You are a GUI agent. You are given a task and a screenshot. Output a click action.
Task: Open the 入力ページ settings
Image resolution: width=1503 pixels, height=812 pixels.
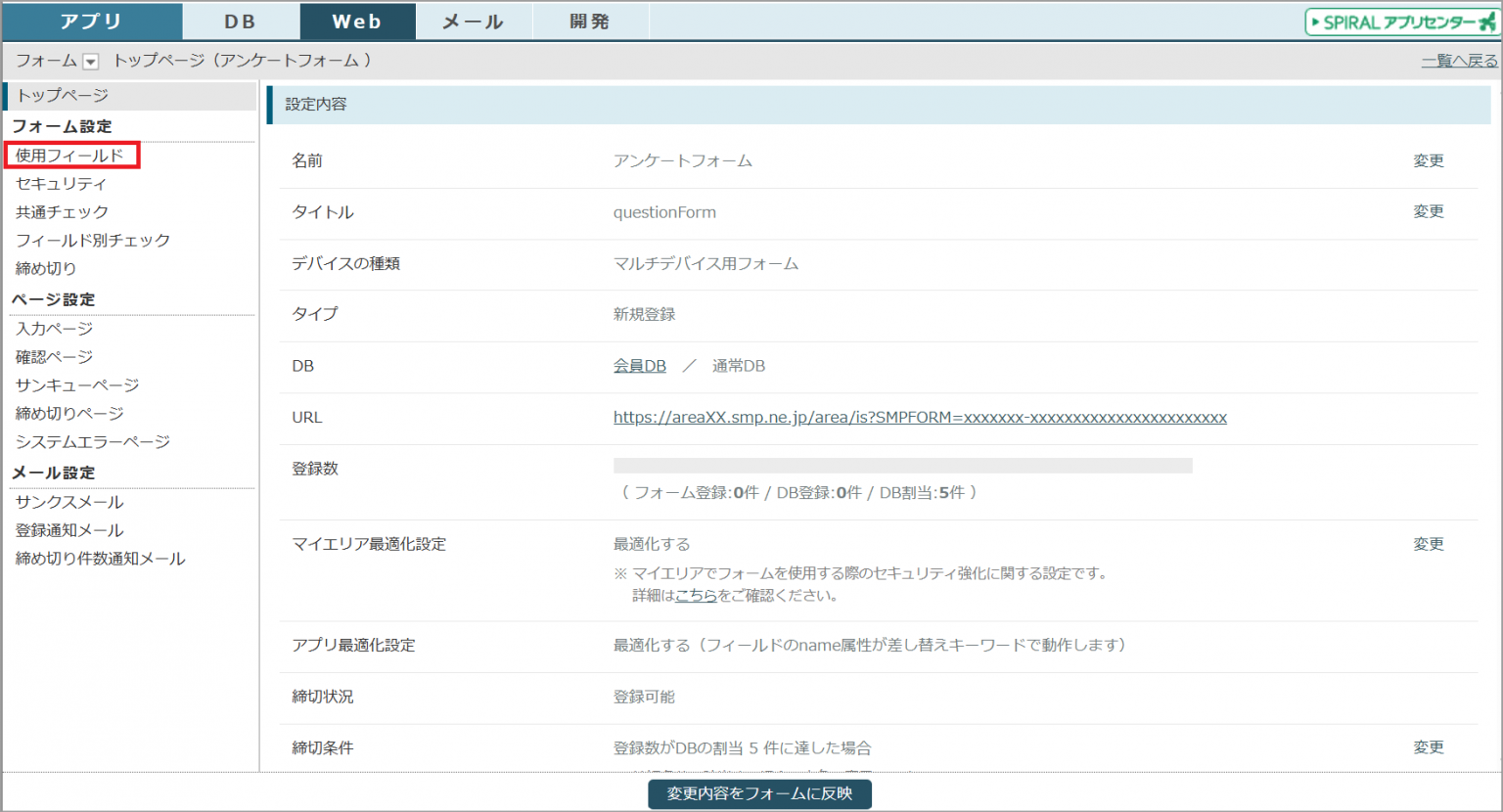(55, 329)
